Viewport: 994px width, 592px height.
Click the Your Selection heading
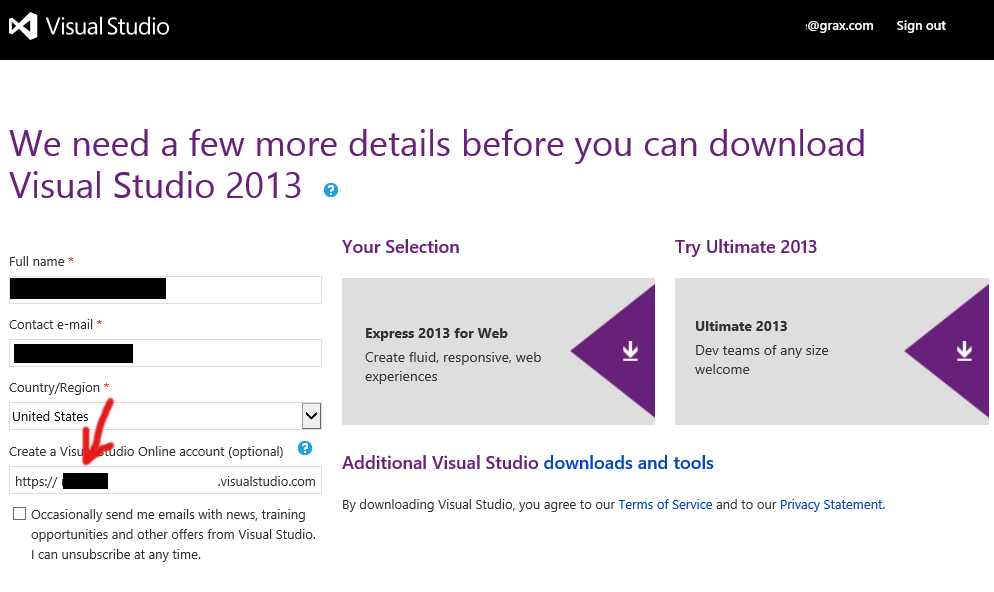click(401, 247)
